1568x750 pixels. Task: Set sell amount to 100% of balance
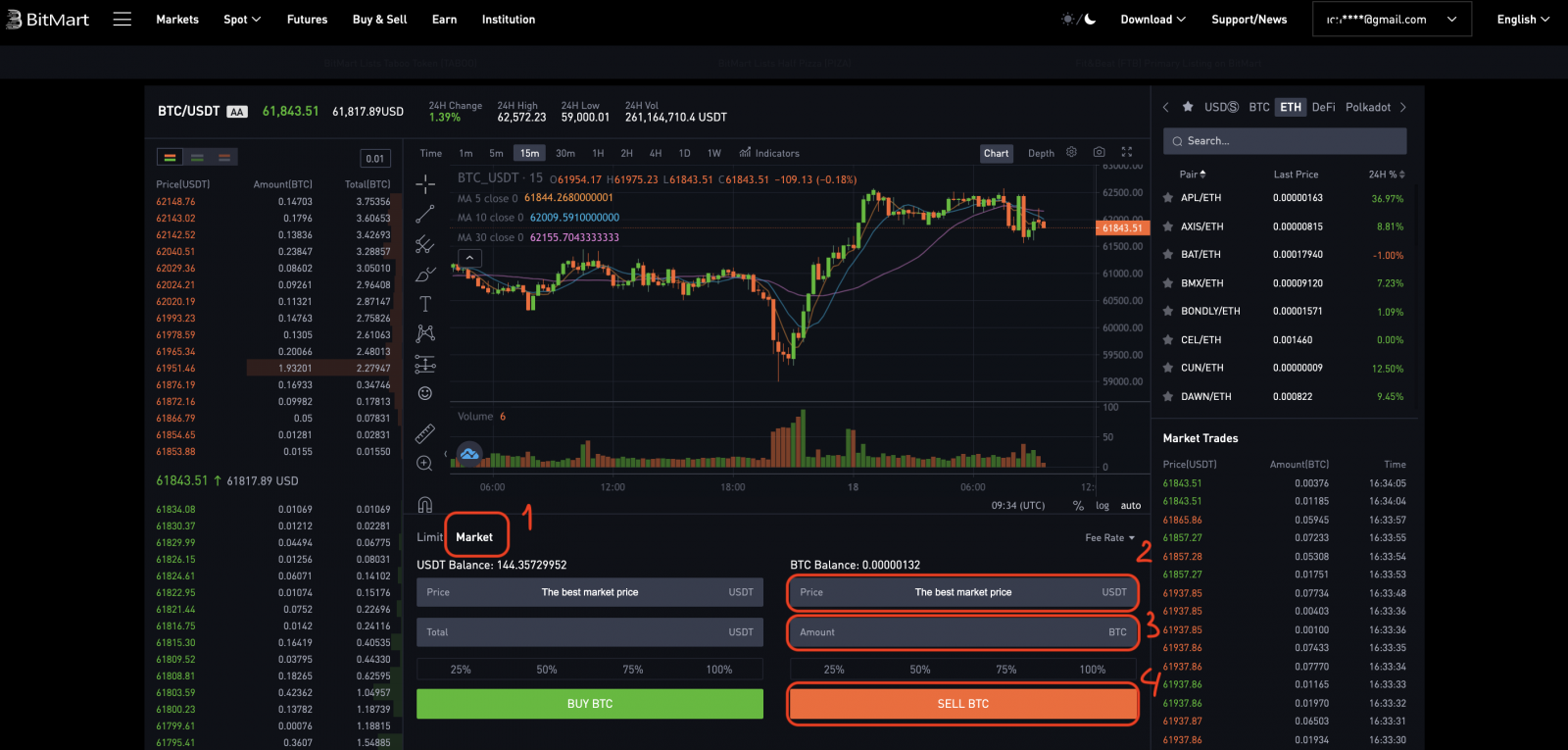point(1093,670)
